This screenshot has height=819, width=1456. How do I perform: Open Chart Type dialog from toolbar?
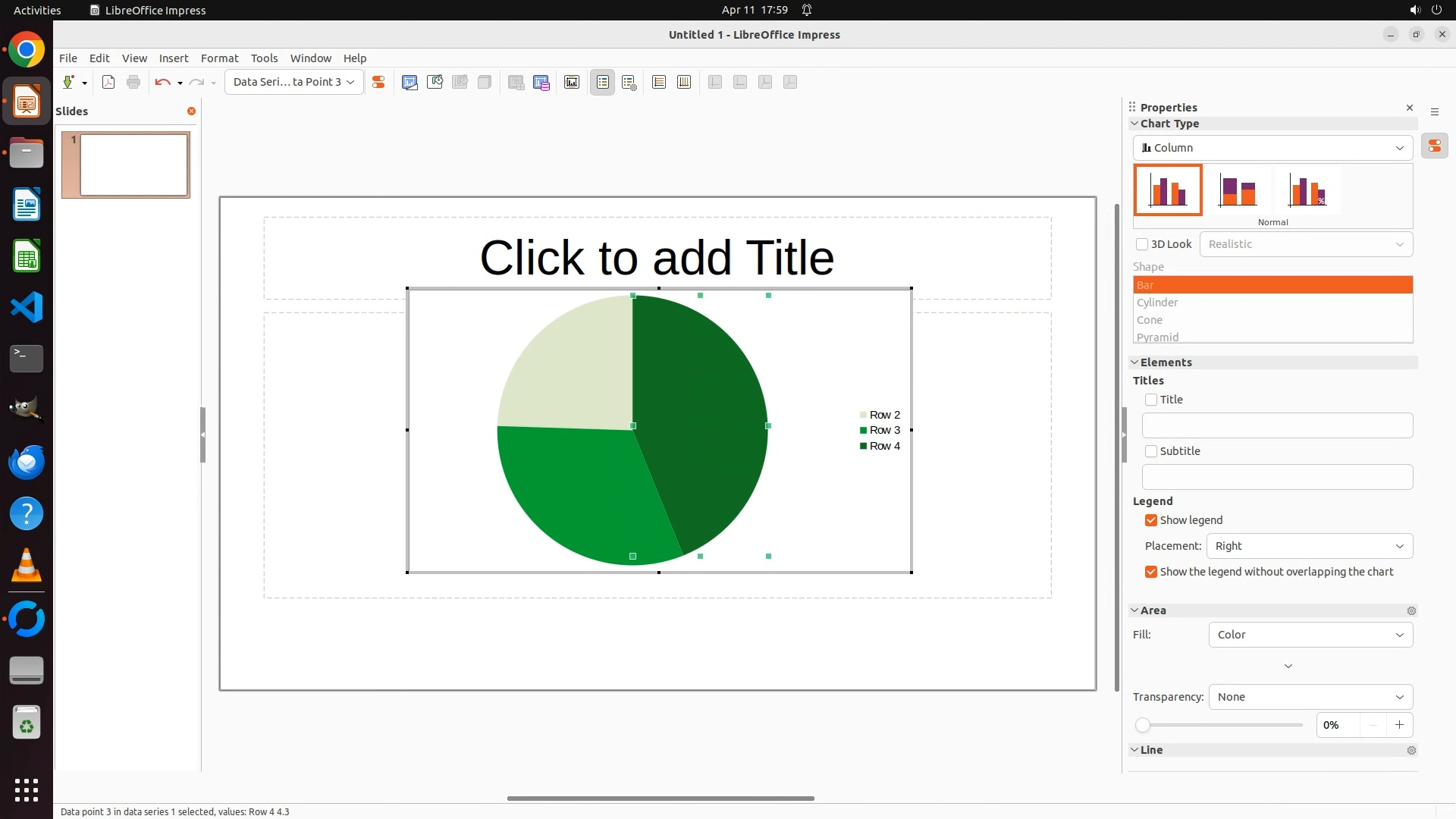point(409,82)
